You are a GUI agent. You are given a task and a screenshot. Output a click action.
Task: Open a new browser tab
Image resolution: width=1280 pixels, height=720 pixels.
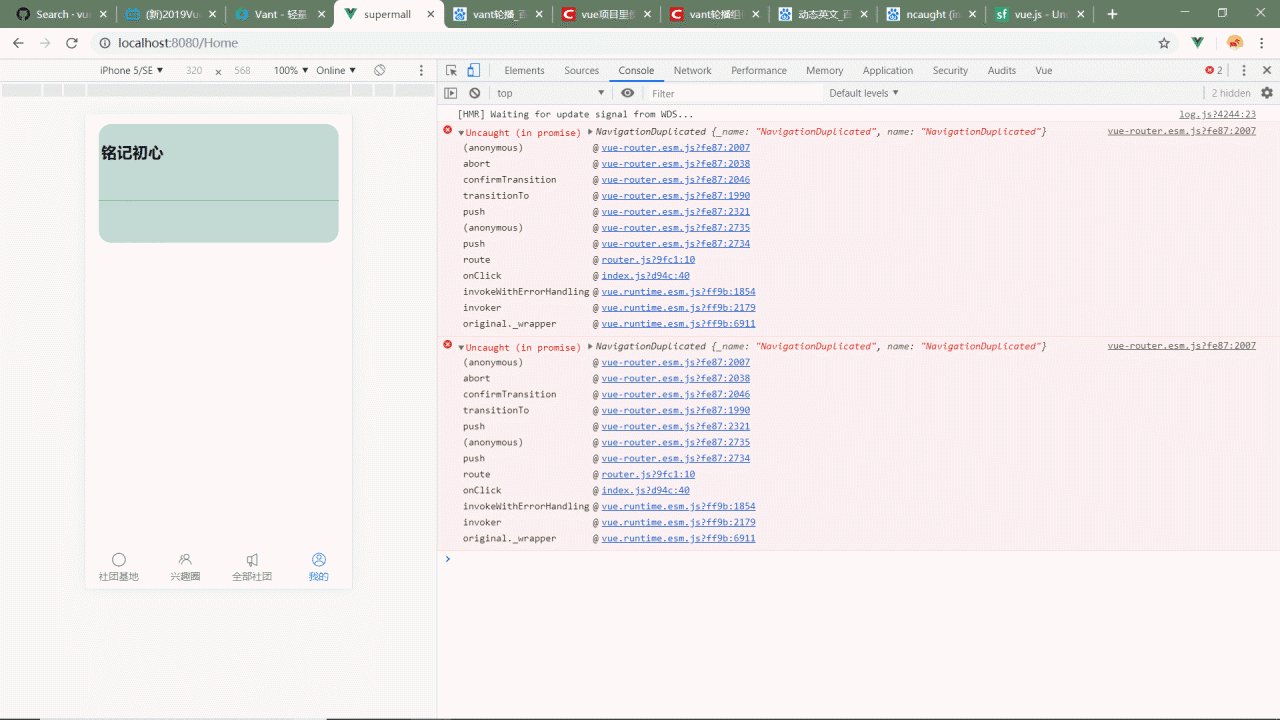pyautogui.click(x=1112, y=14)
